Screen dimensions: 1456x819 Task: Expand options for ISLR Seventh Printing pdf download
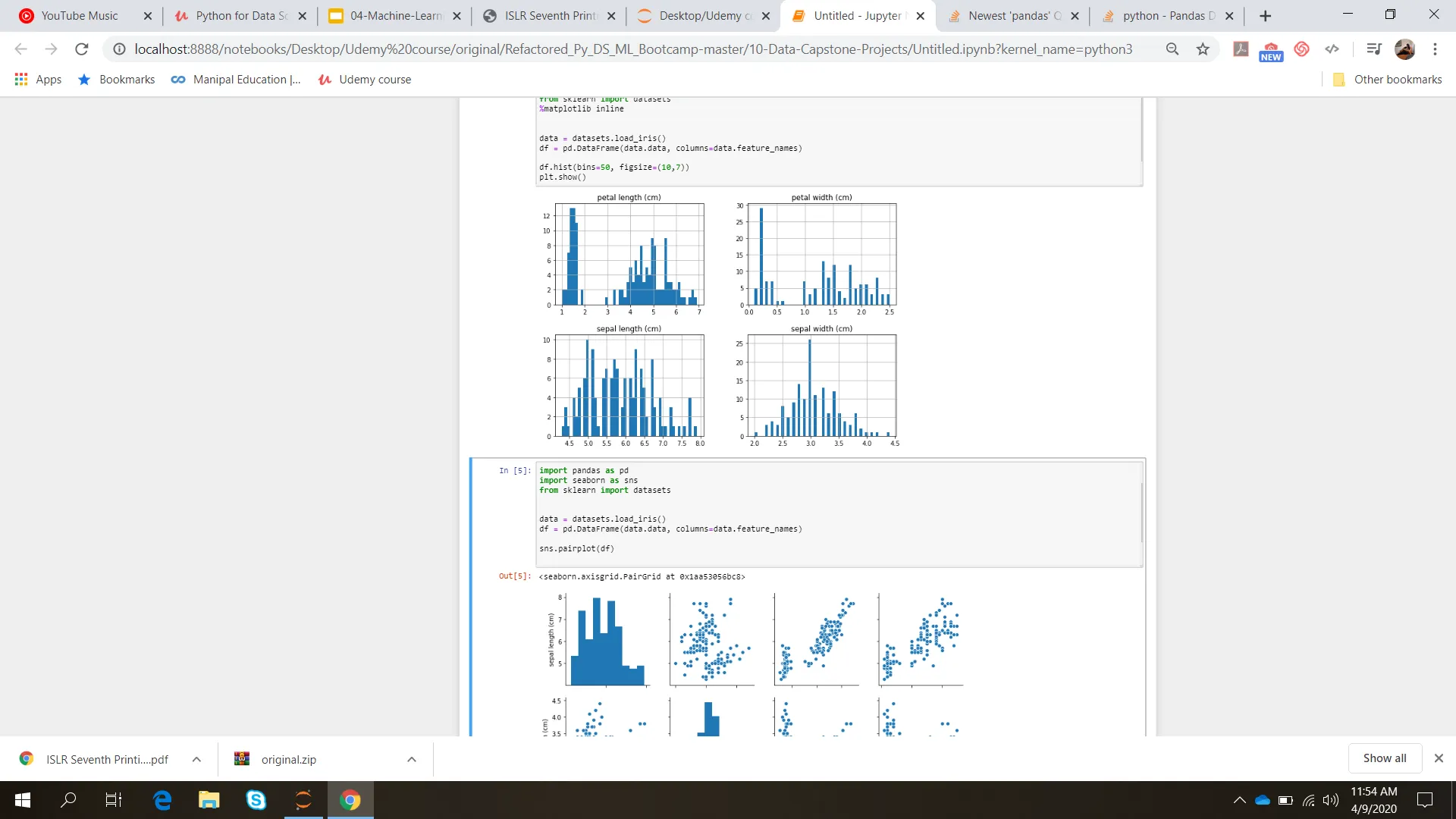pyautogui.click(x=196, y=759)
